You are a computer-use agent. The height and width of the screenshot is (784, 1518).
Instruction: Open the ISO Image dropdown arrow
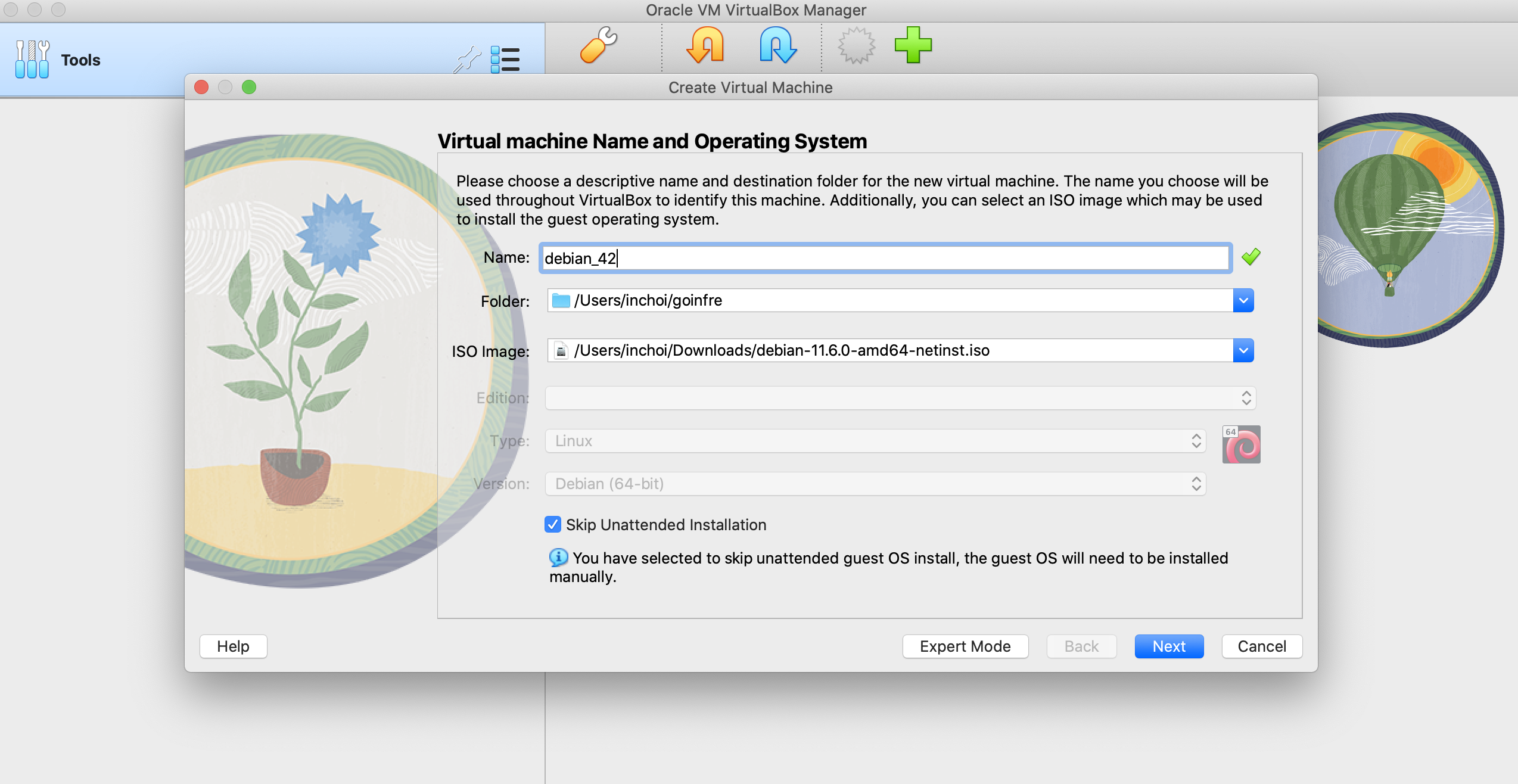click(1243, 350)
